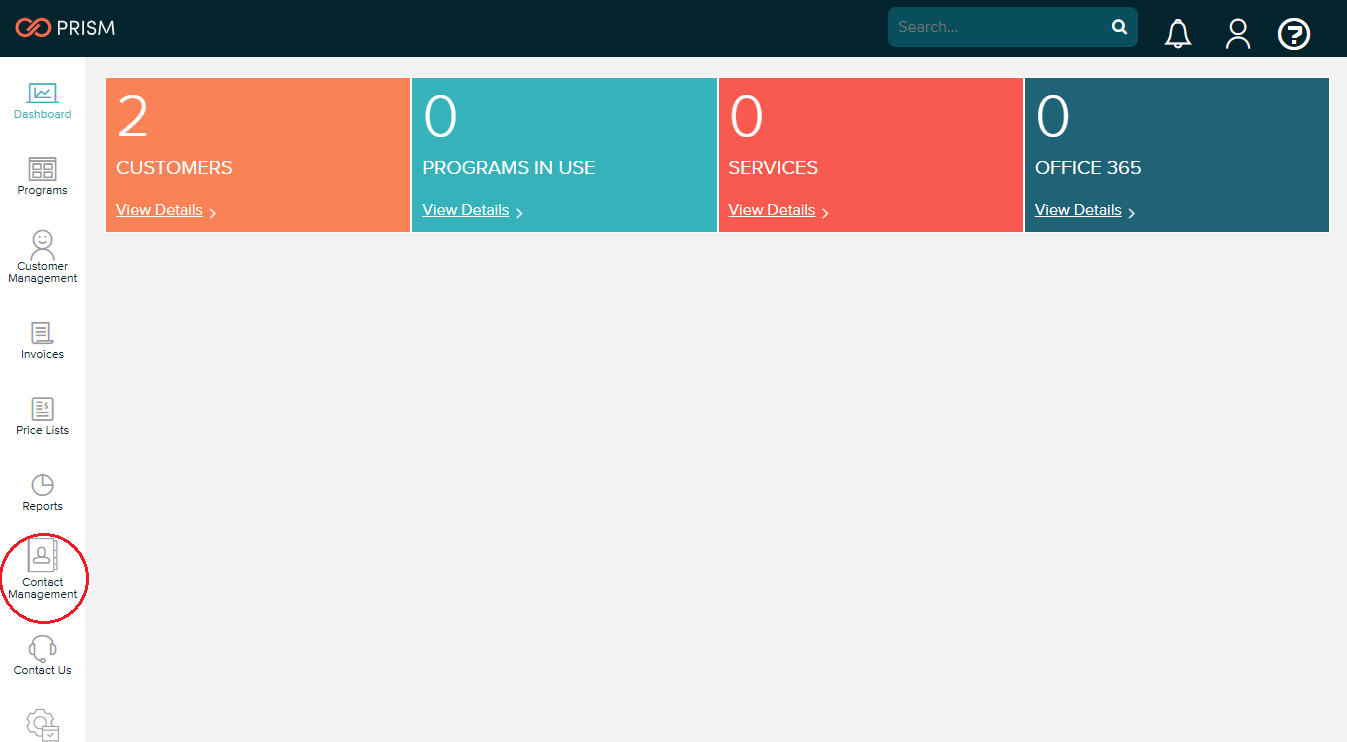Click the PRISM logo
The height and width of the screenshot is (742, 1347).
tap(64, 27)
